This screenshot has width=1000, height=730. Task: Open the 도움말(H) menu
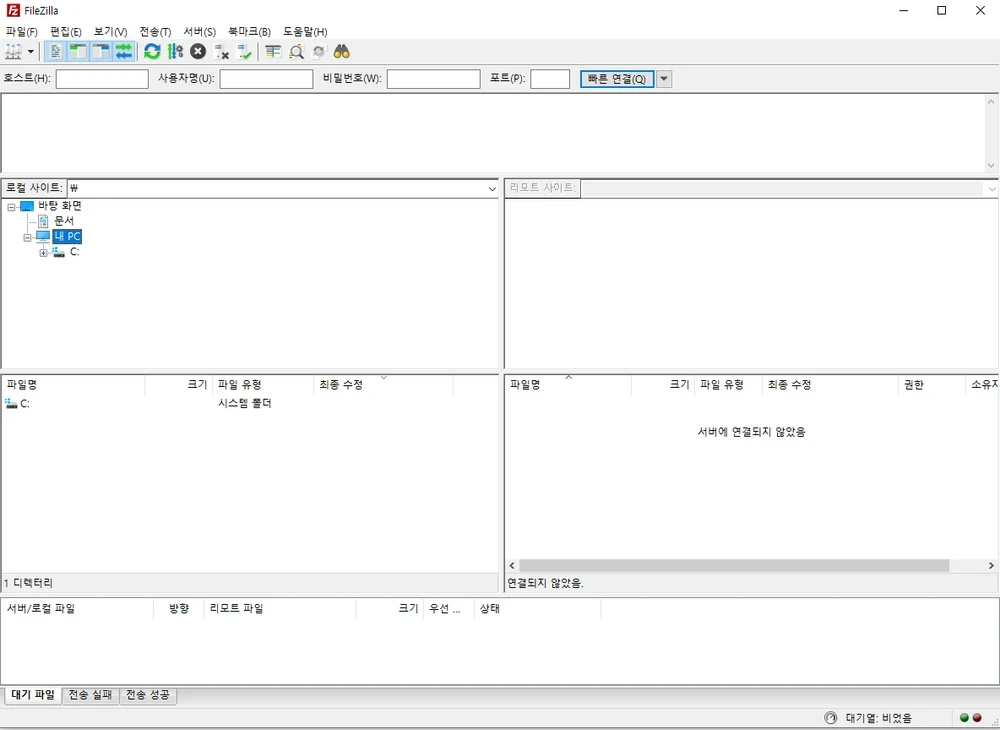click(305, 31)
